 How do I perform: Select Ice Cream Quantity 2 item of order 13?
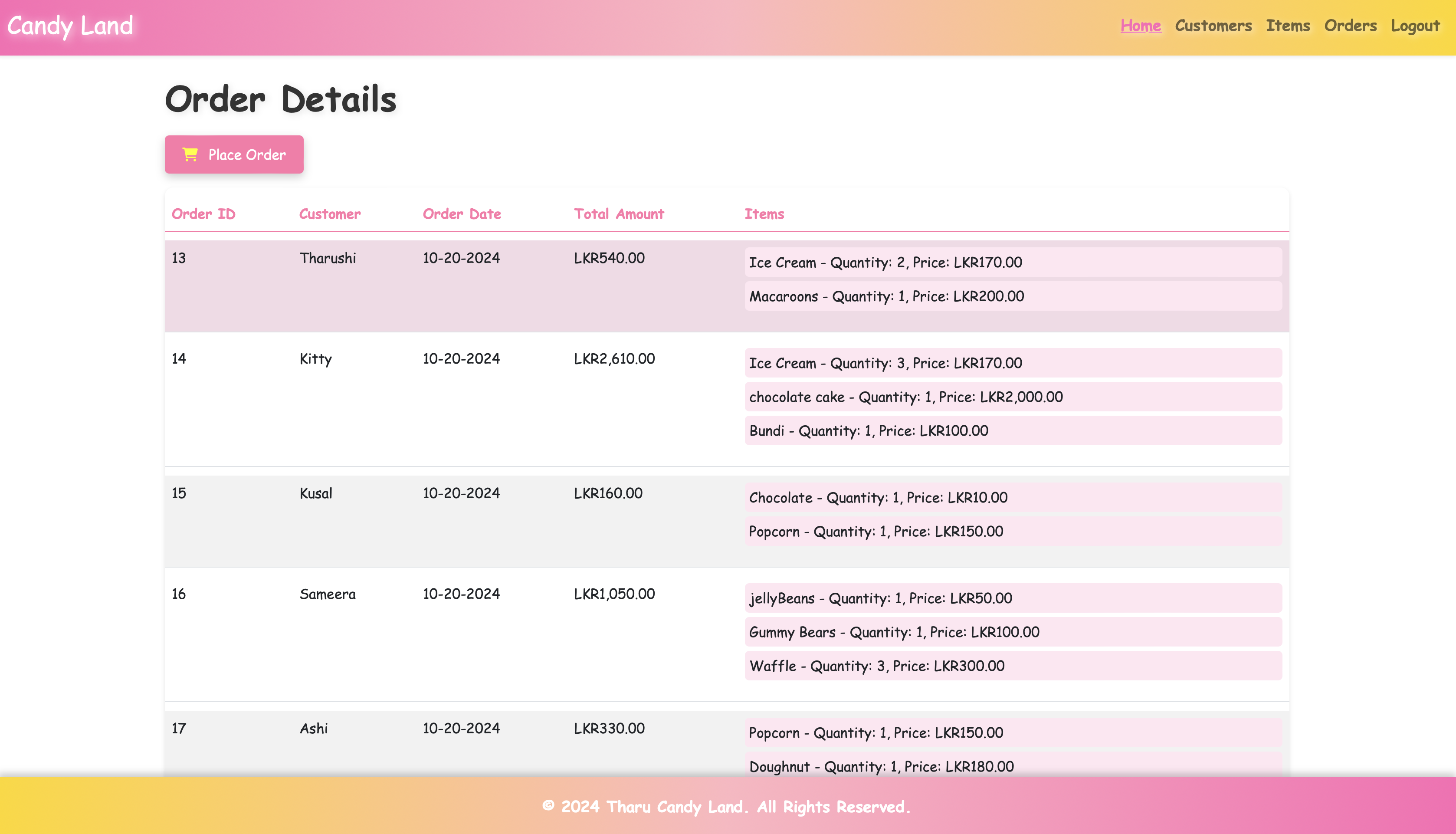click(1013, 262)
